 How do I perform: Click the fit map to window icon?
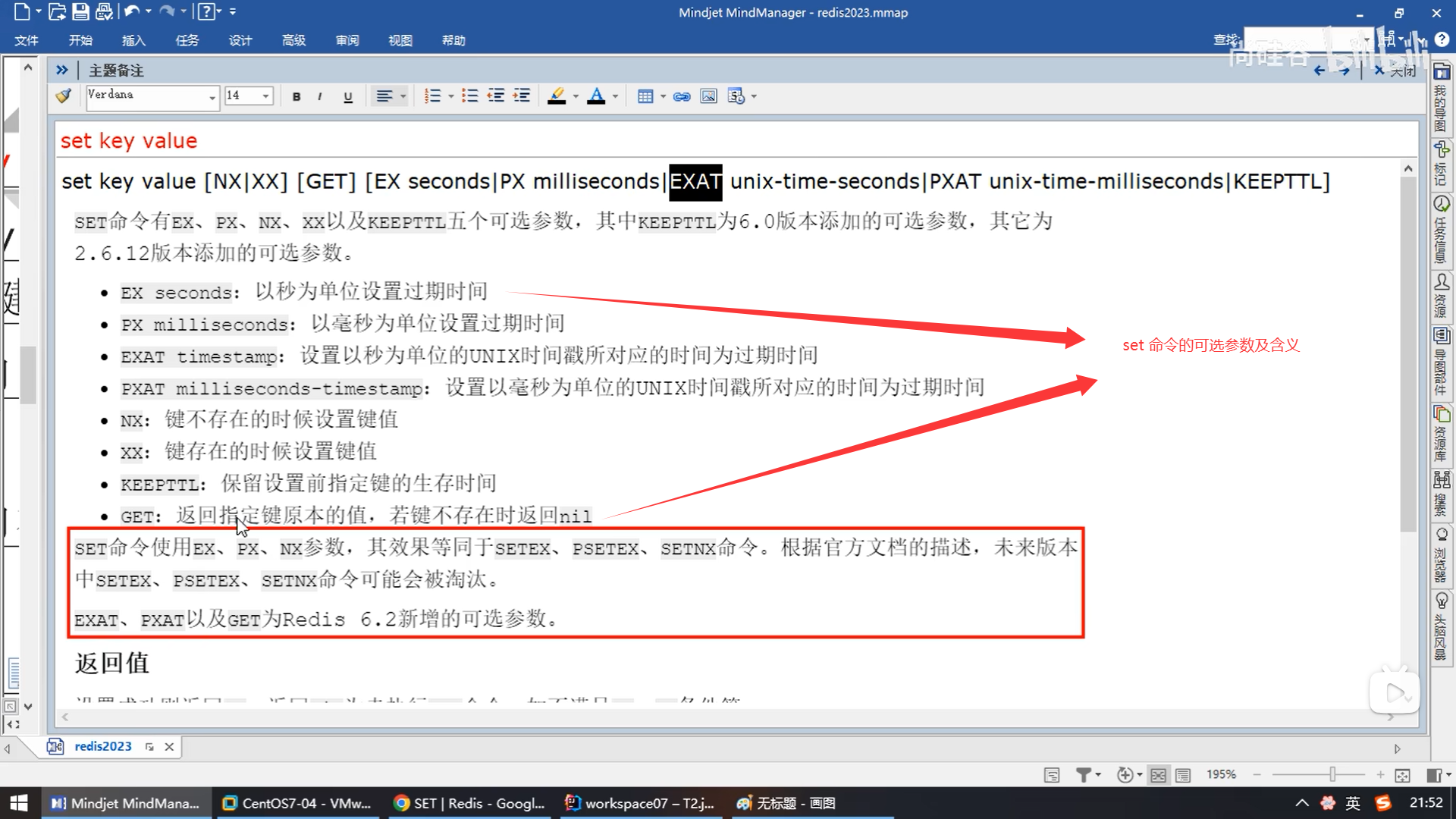coord(1402,775)
